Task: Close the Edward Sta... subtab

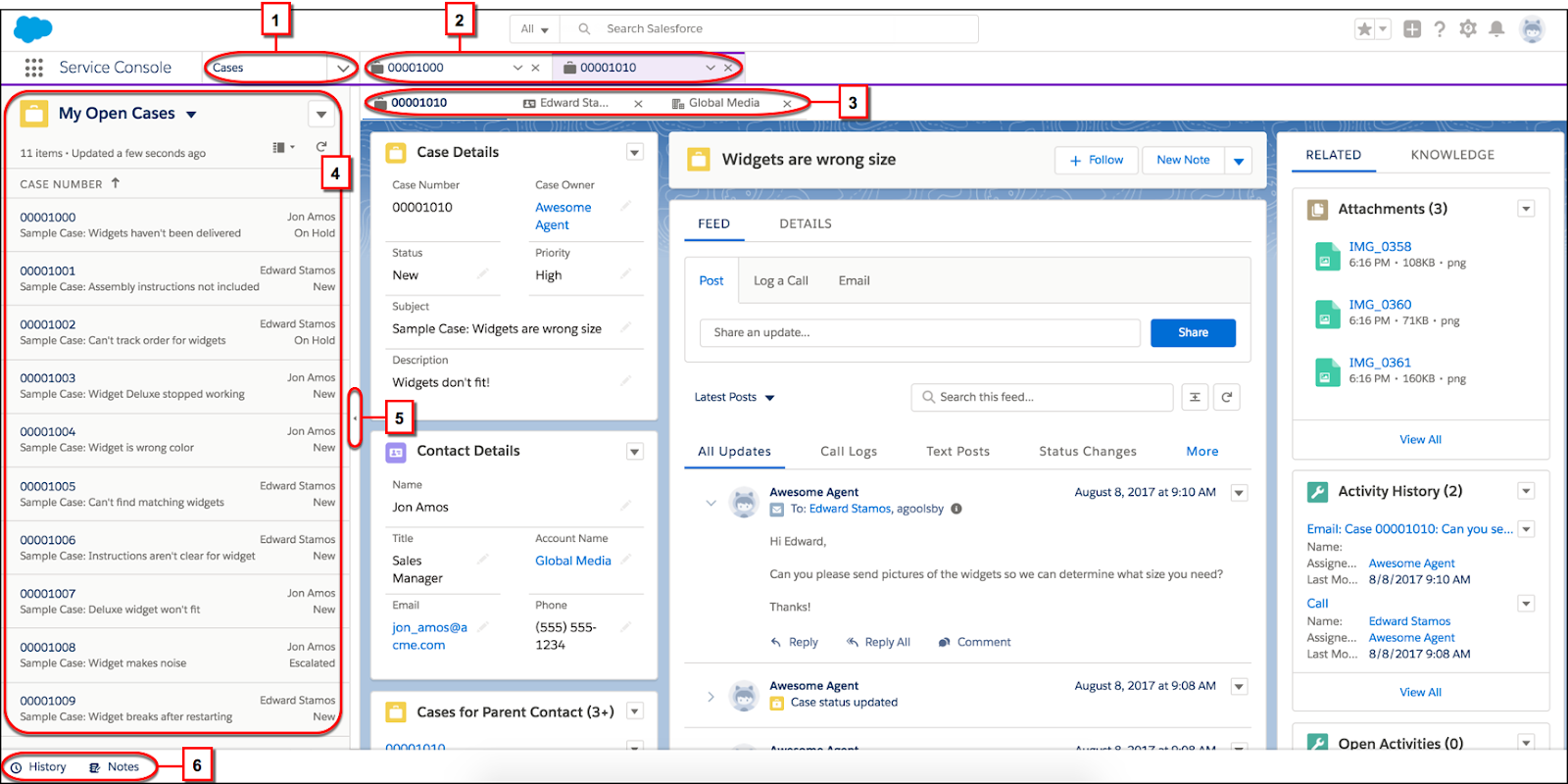Action: (638, 104)
